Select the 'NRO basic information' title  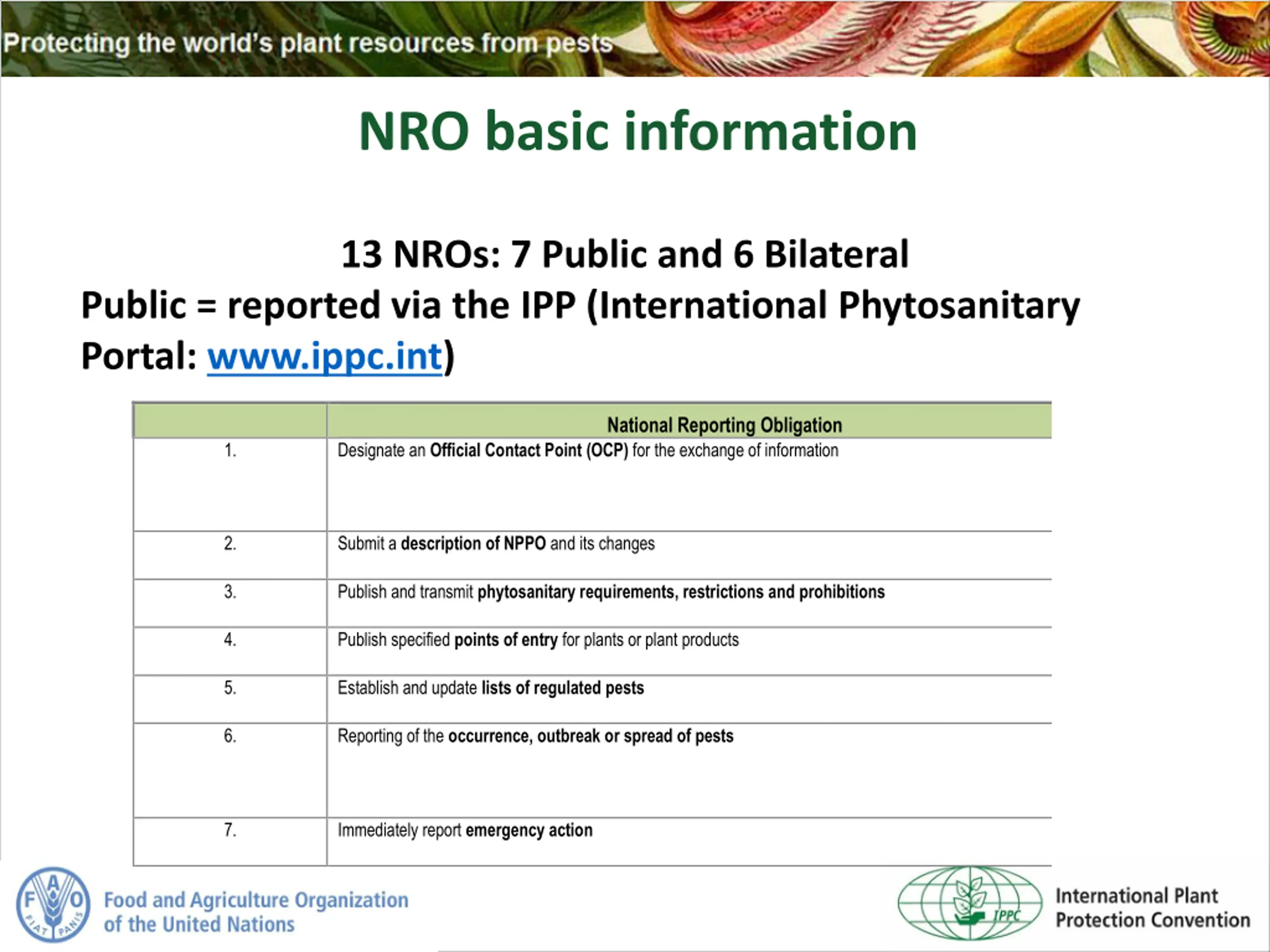638,131
